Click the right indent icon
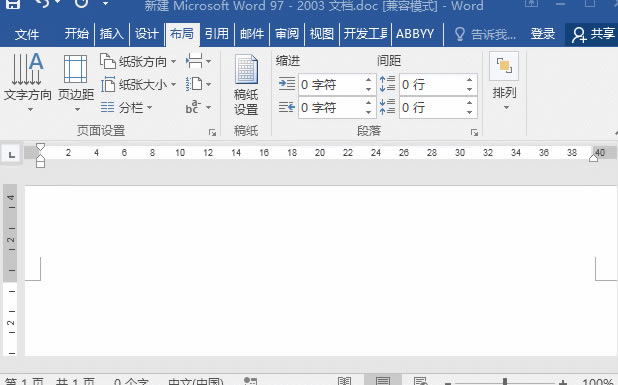618x385 pixels. coord(287,107)
